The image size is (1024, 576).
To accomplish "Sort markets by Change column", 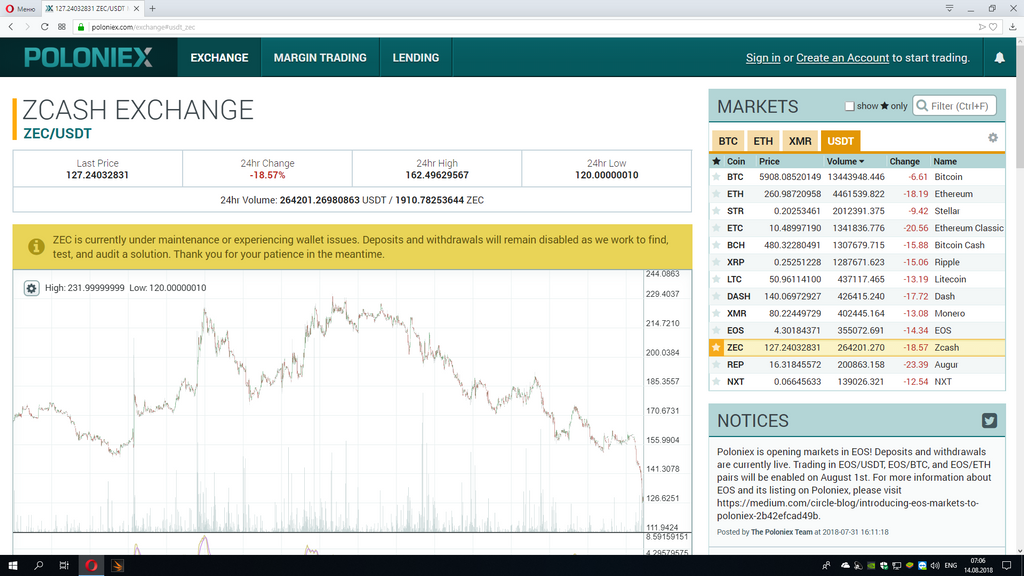I will point(904,161).
